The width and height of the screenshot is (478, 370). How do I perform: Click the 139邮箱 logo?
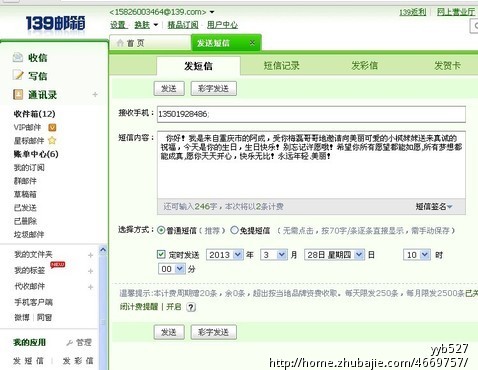point(55,23)
